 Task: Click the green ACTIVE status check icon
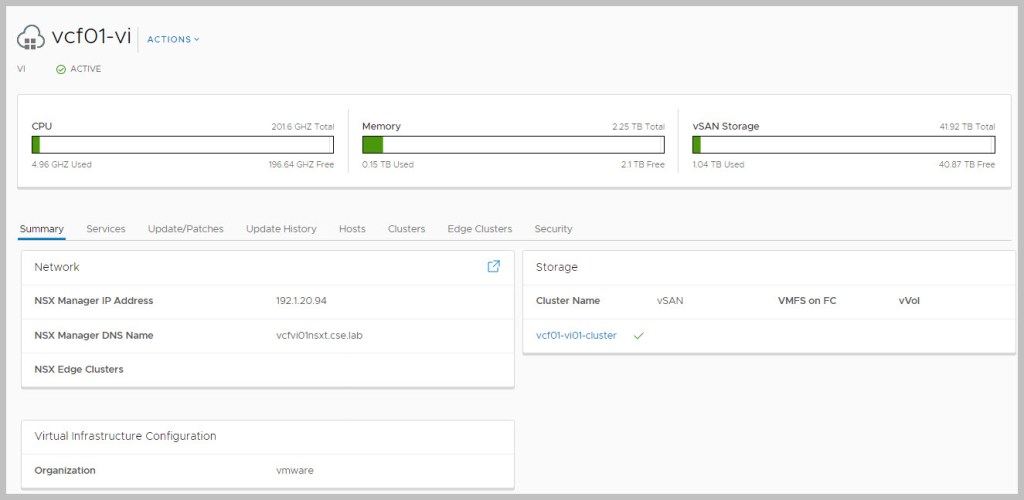click(61, 69)
